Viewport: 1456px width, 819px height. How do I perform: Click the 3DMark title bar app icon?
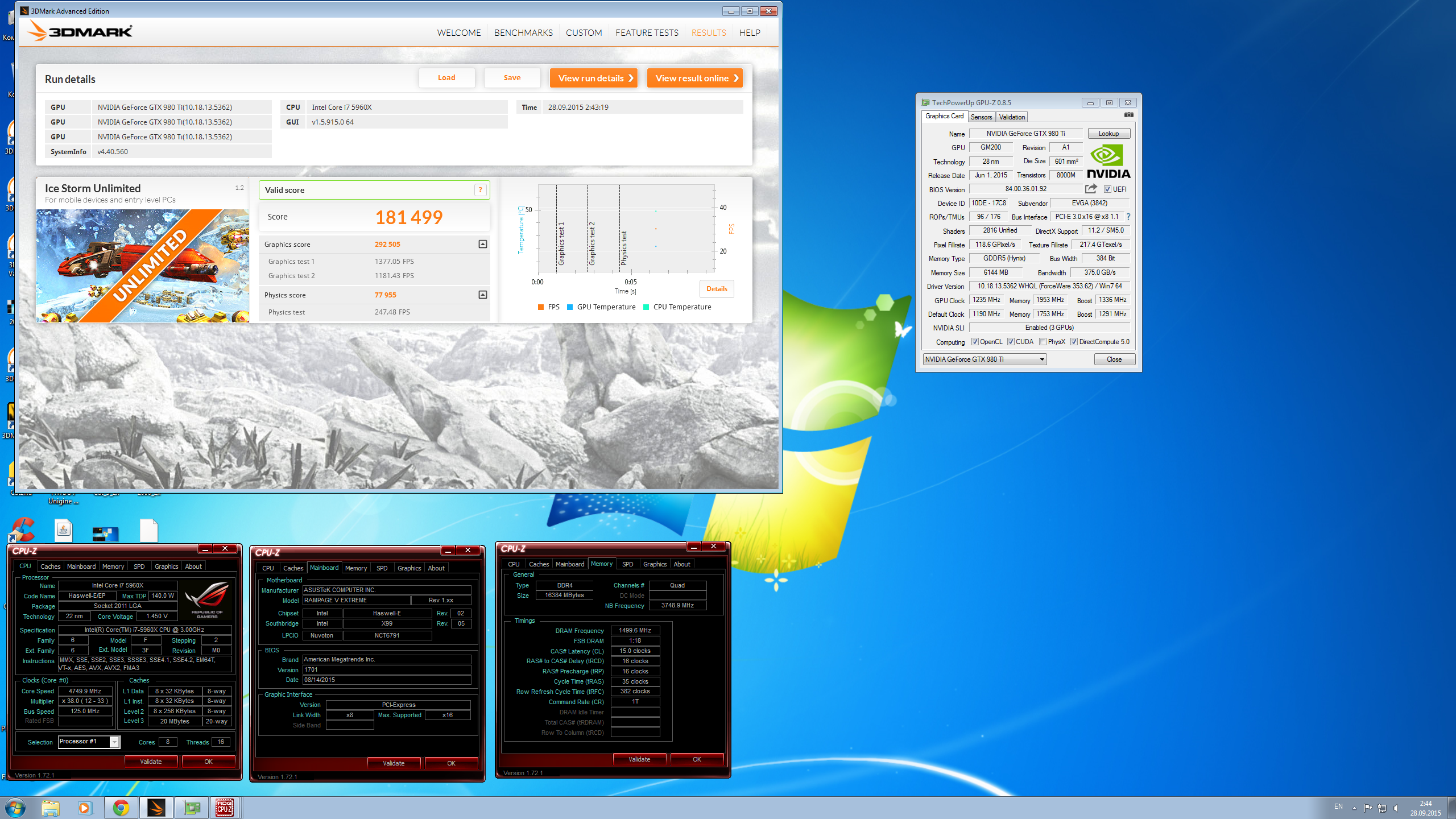[24, 11]
